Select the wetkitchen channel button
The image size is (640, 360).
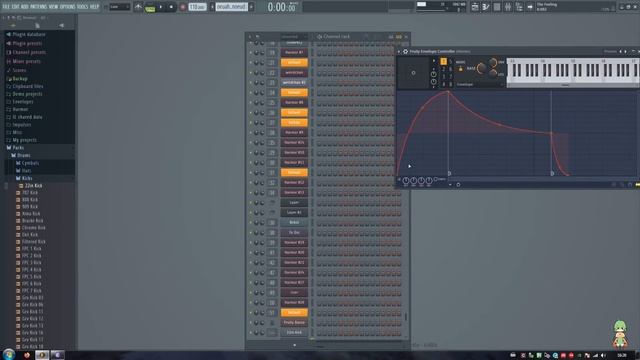294,73
